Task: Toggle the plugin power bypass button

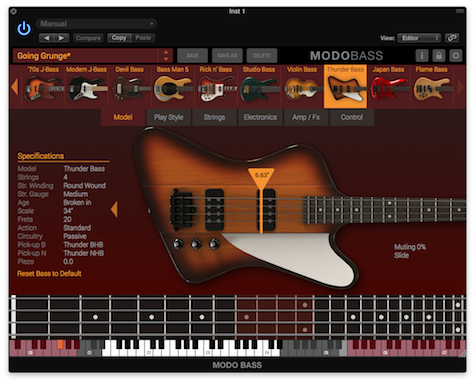Action: (24, 29)
